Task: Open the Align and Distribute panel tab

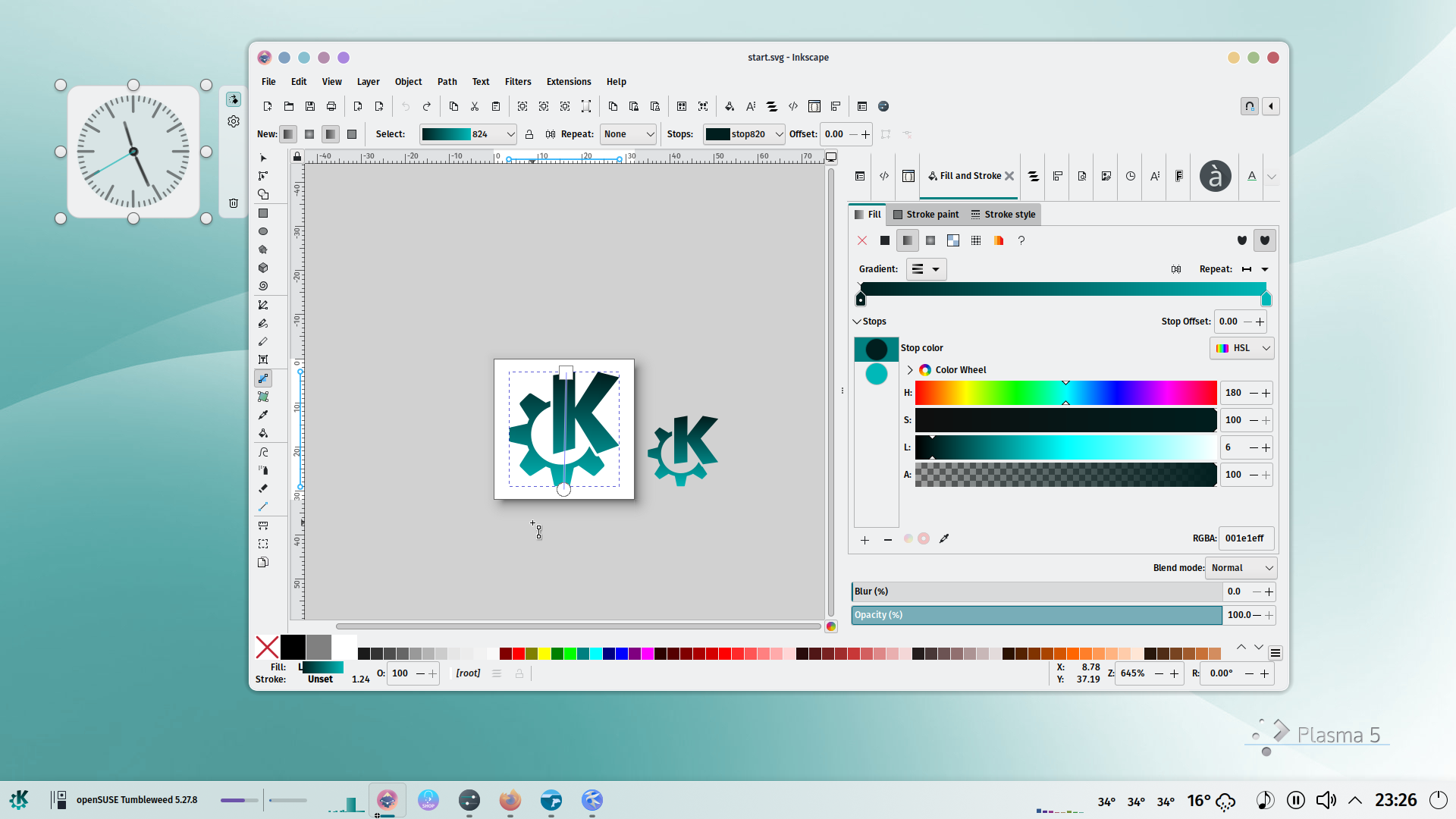Action: click(x=1058, y=176)
